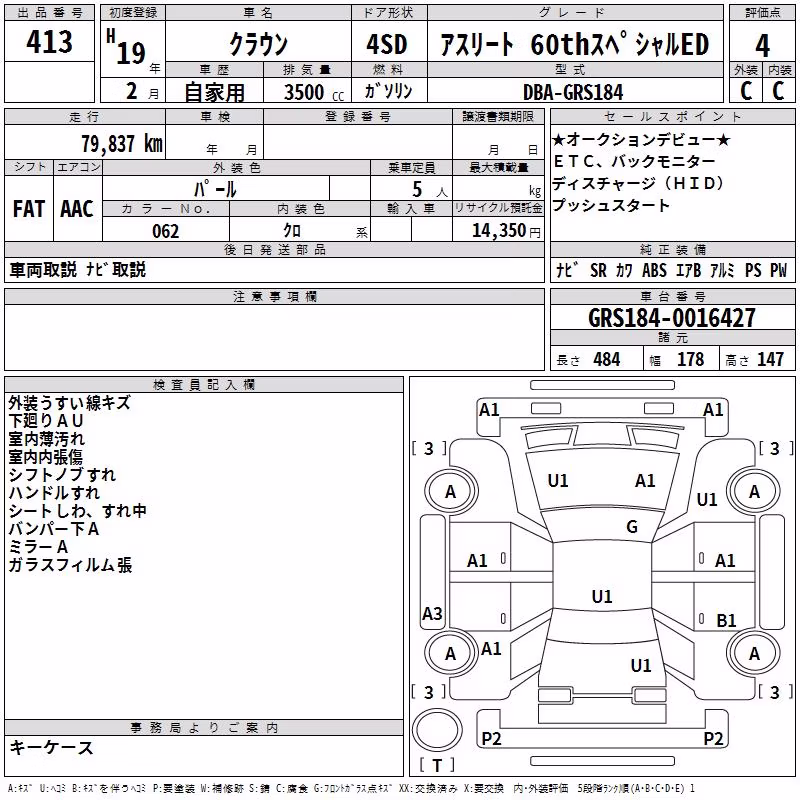Select the car name クラウン
Screen dimensions: 800x800
pyautogui.click(x=259, y=44)
